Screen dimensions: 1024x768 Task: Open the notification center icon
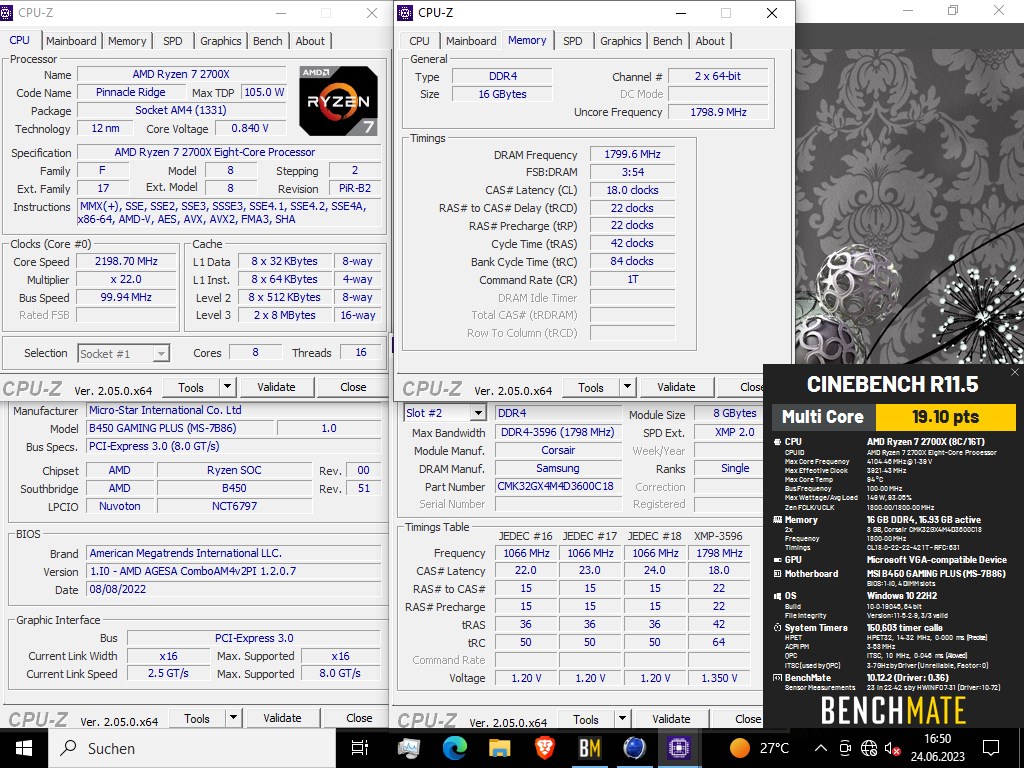point(991,748)
